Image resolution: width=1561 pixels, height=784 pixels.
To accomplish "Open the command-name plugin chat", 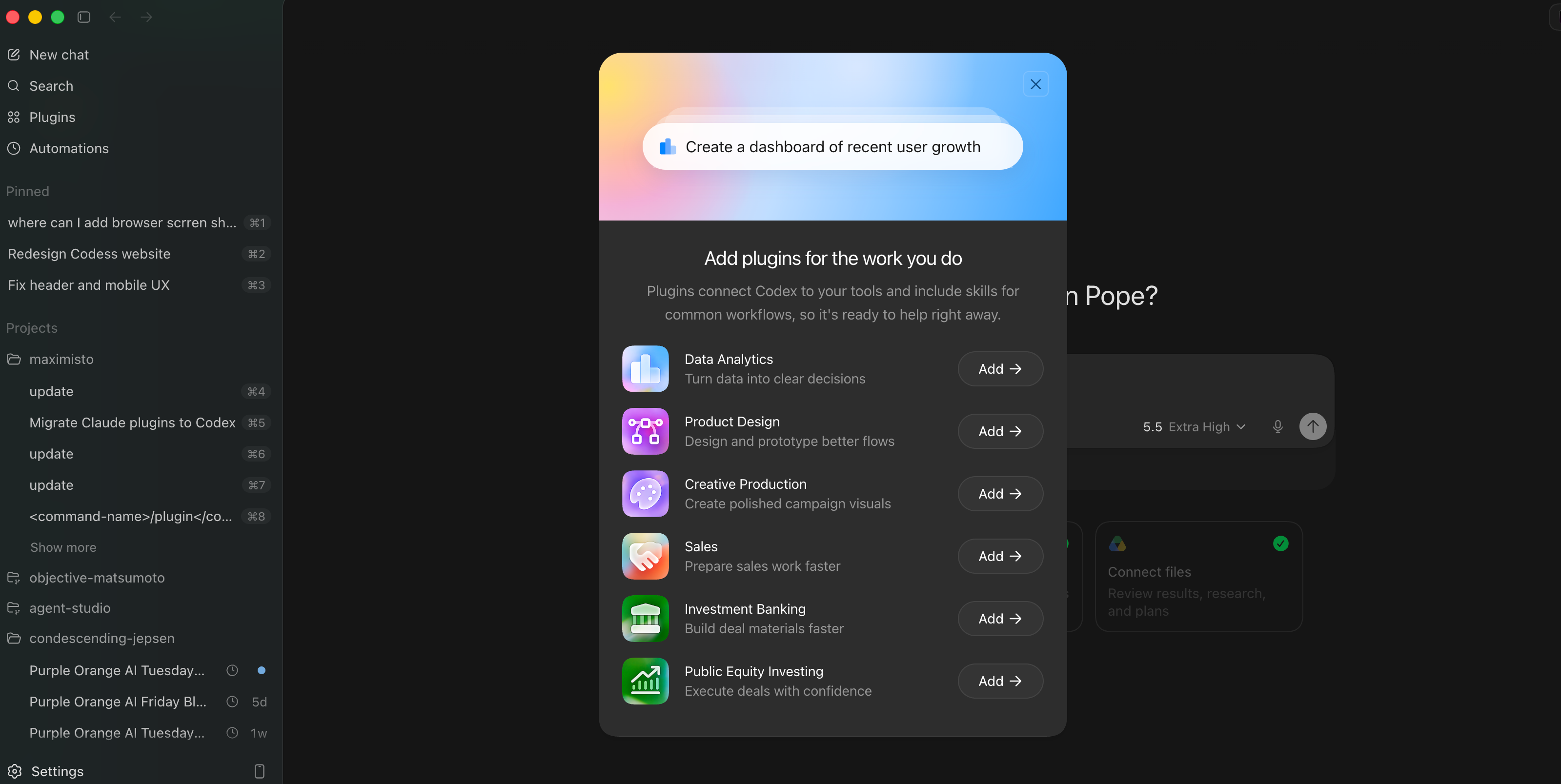I will [139, 516].
